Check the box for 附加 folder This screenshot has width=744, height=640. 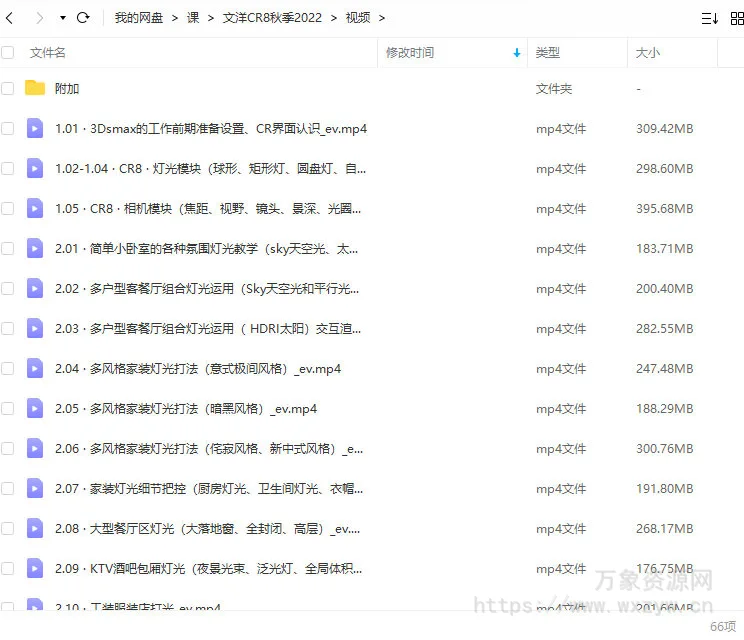pos(8,88)
